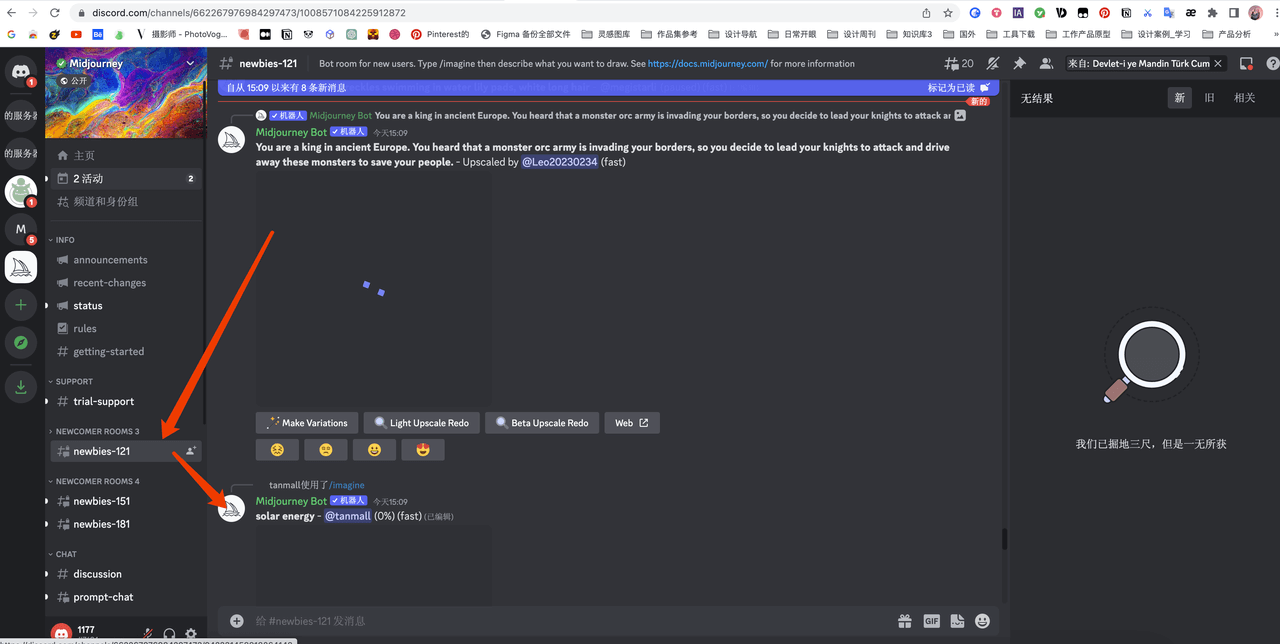This screenshot has width=1280, height=644.
Task: Toggle member list icon in header
Action: [x=1046, y=63]
